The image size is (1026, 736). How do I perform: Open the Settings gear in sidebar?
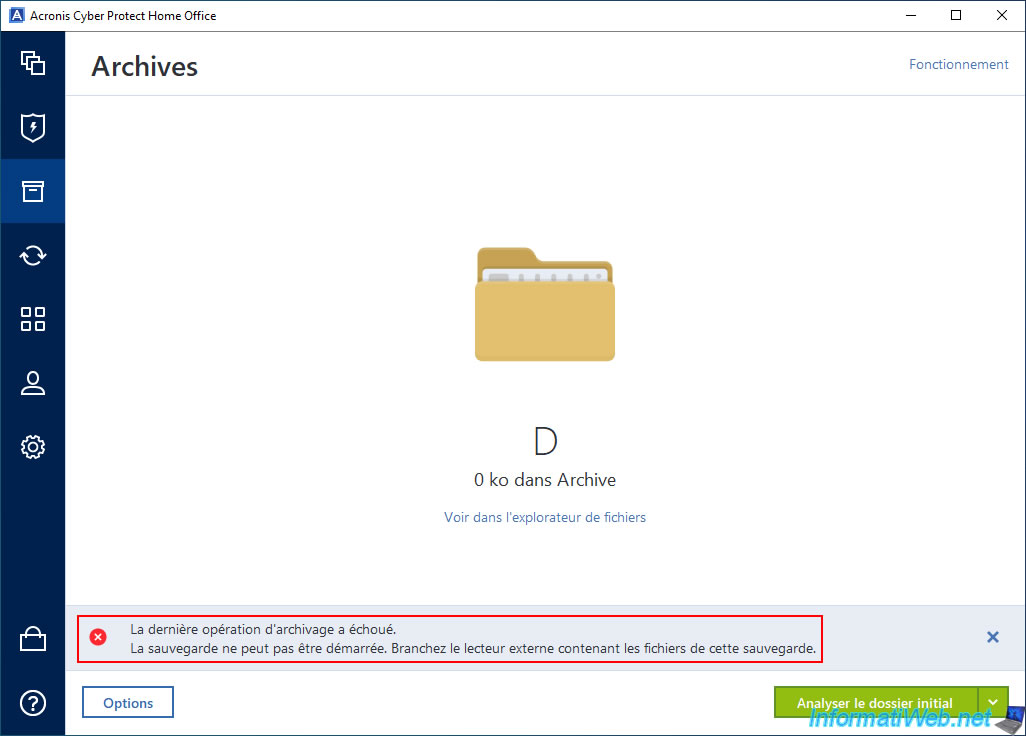[33, 447]
